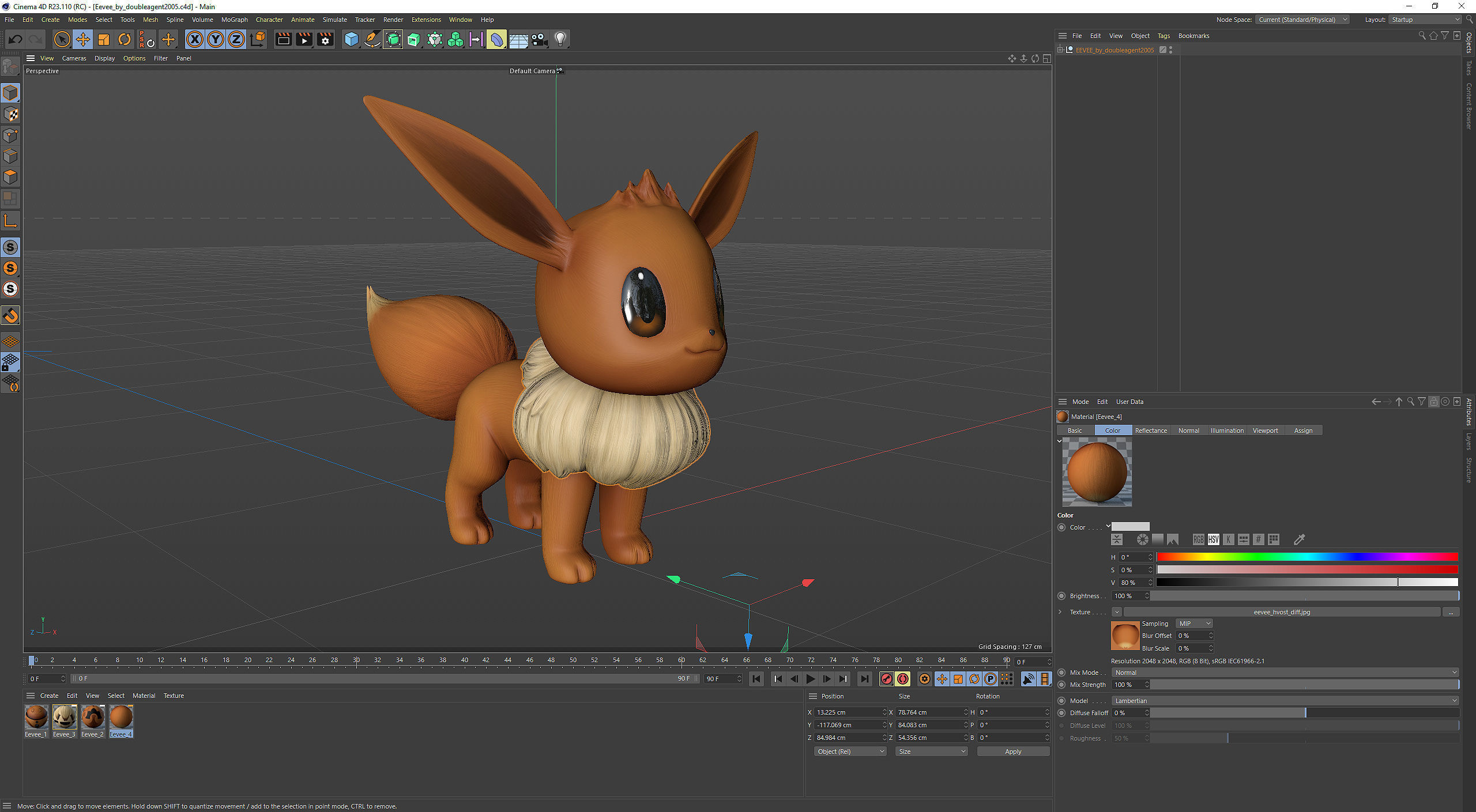Select the Eevee_1 material thumbnail
Screen dimensions: 1476x812
(x=36, y=717)
